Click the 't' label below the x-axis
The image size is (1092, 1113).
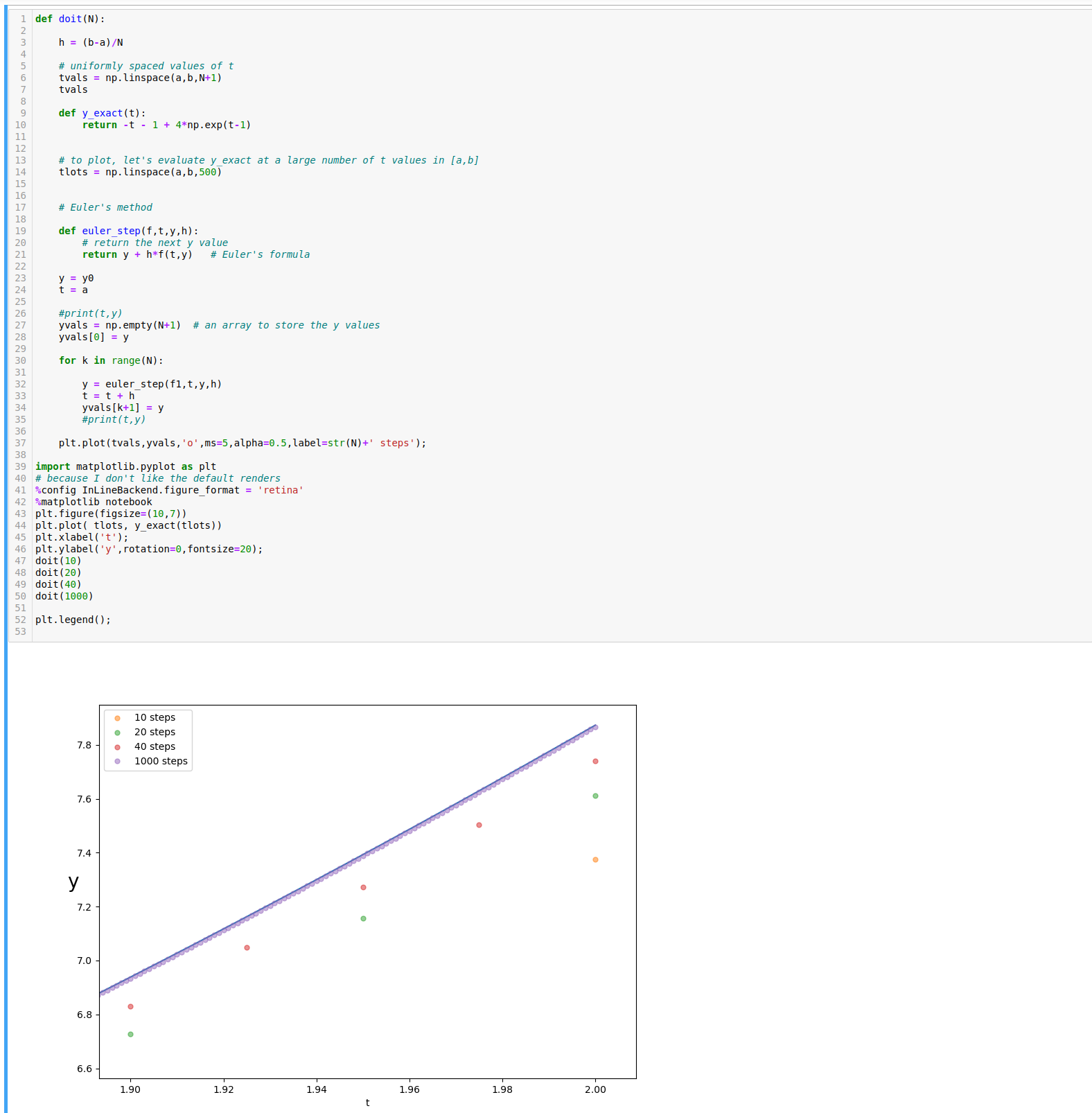tap(367, 1103)
